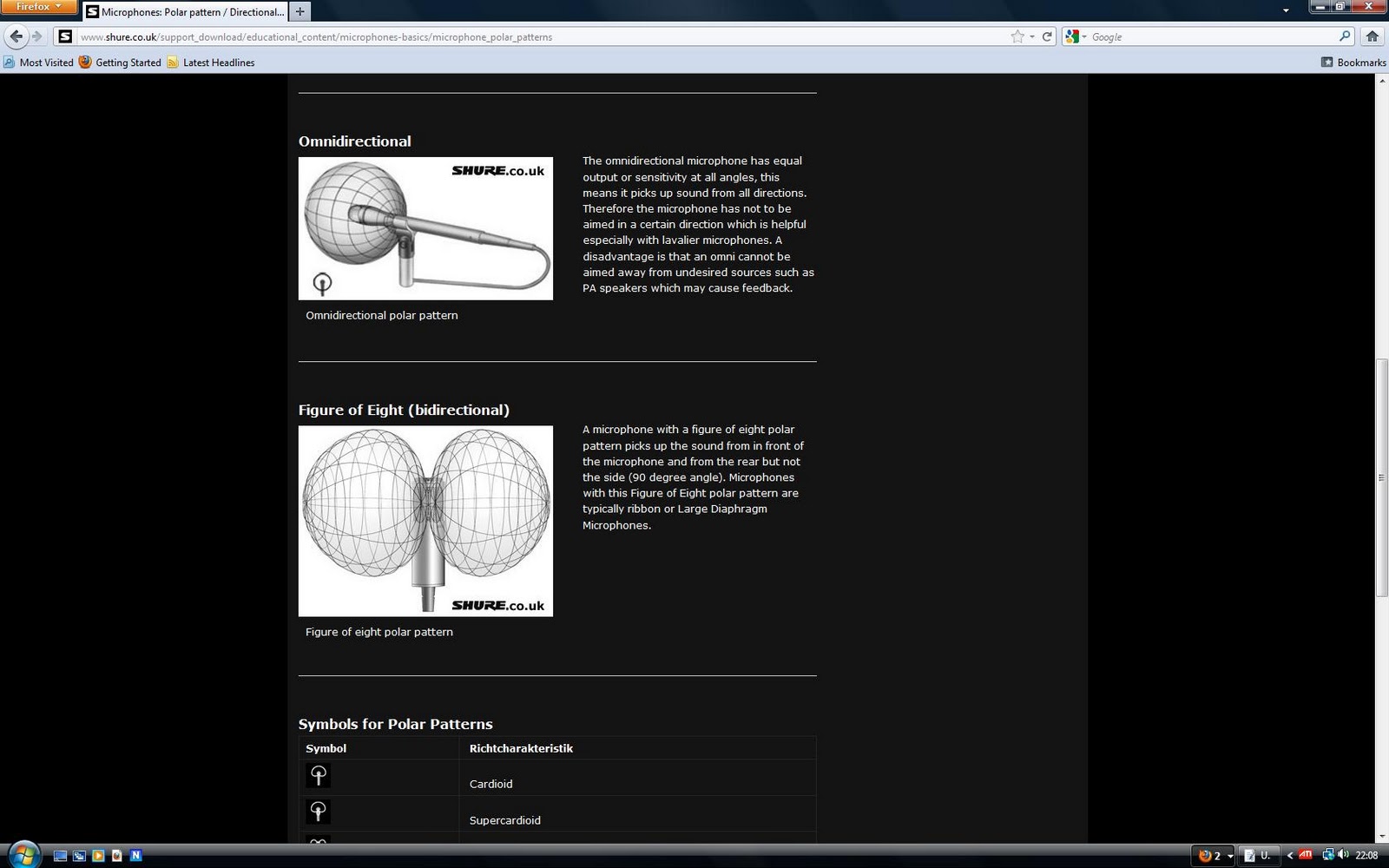This screenshot has height=868, width=1389.
Task: Open the Getting Started bookmark
Action: point(120,62)
